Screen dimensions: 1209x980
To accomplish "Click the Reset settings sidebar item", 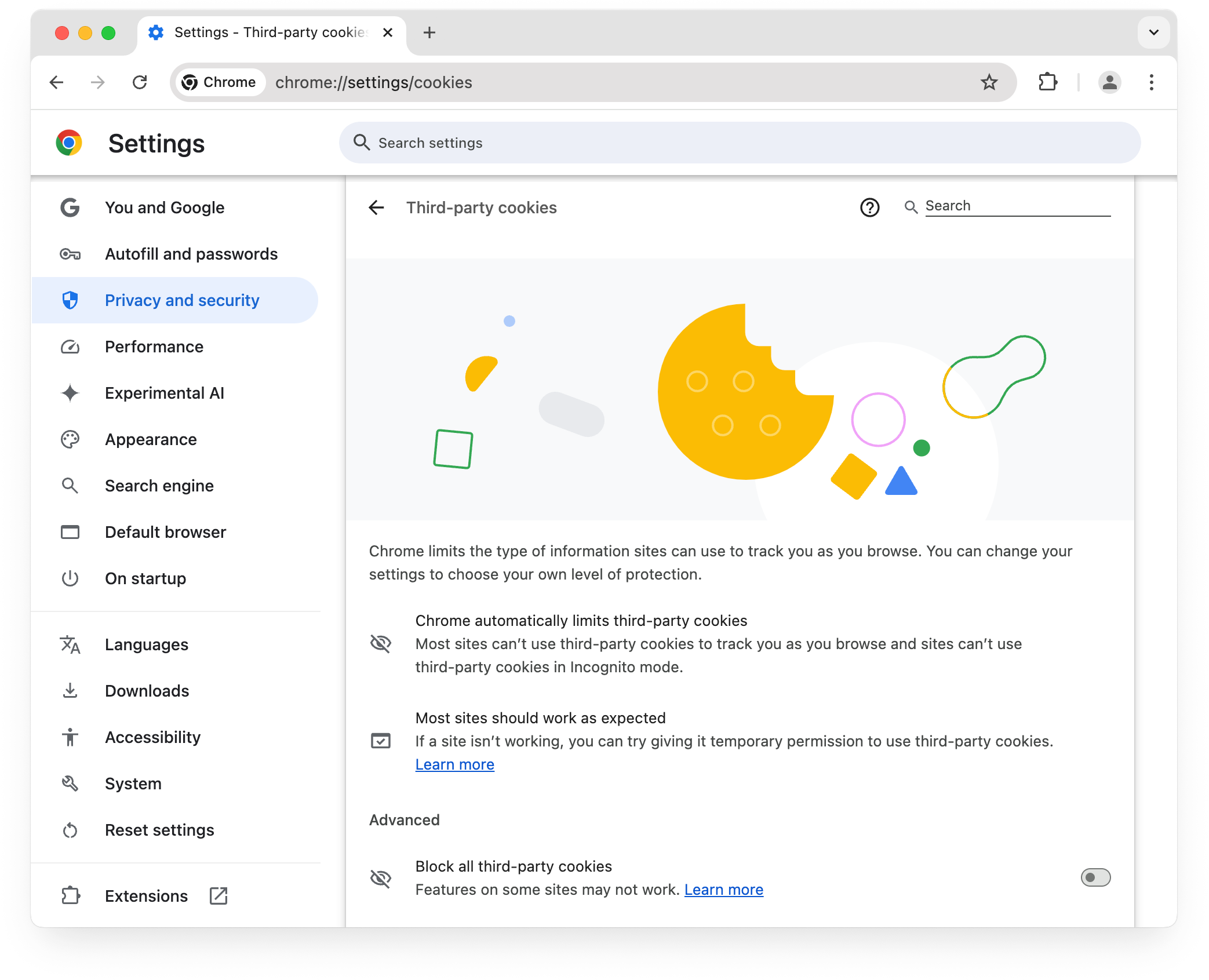I will pos(159,830).
